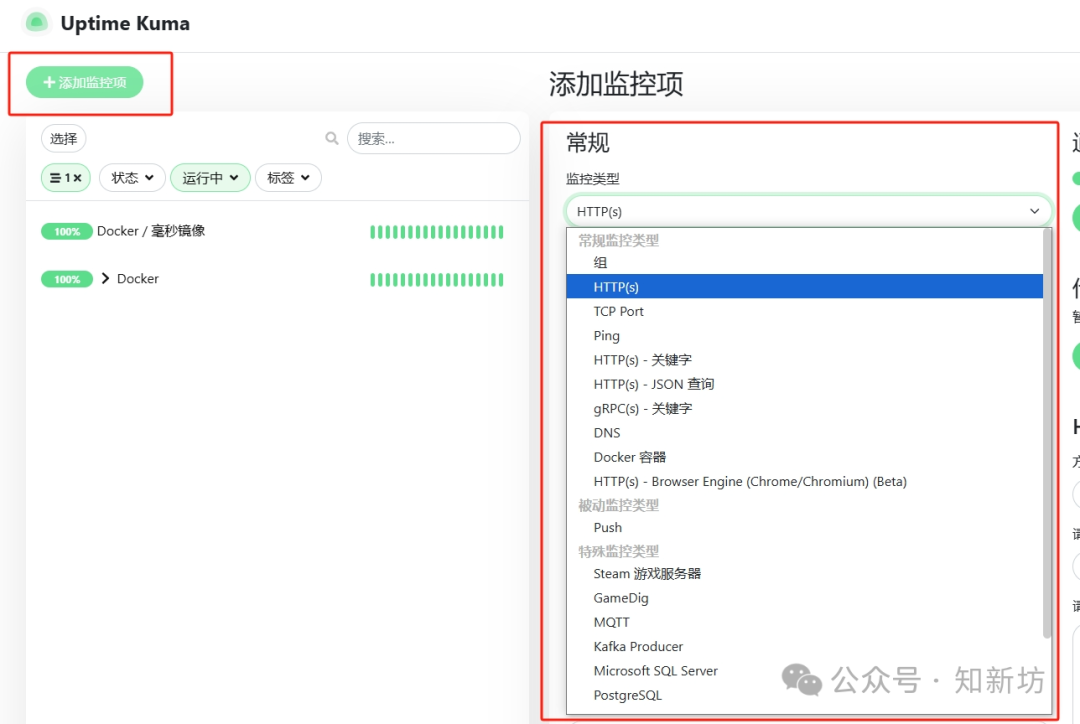Select HTTP(s) - Browser Engine (Beta) option
Screen dimensions: 1080x724
(804, 482)
